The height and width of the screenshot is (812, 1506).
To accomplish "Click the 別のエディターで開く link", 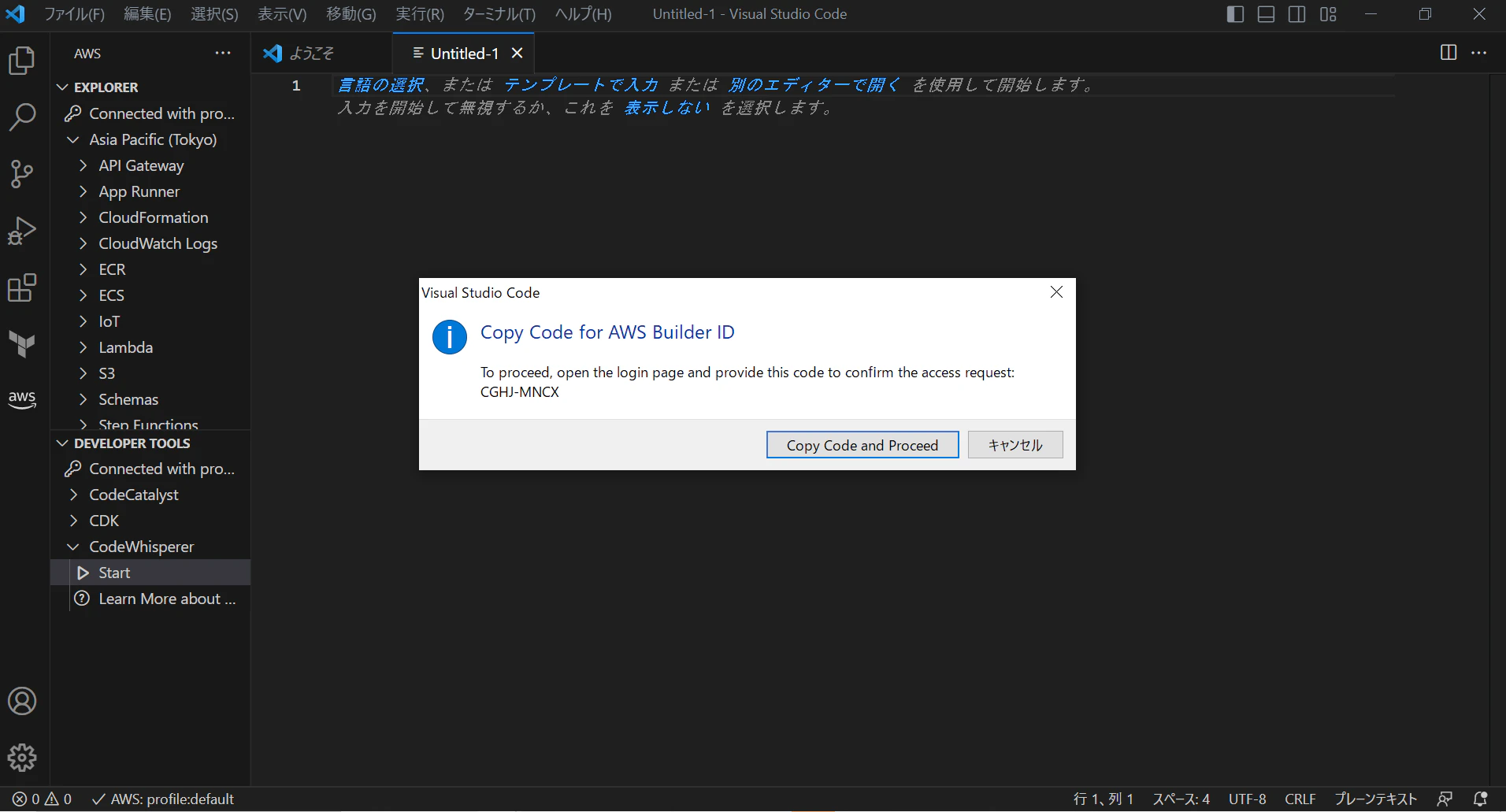I will 814,85.
